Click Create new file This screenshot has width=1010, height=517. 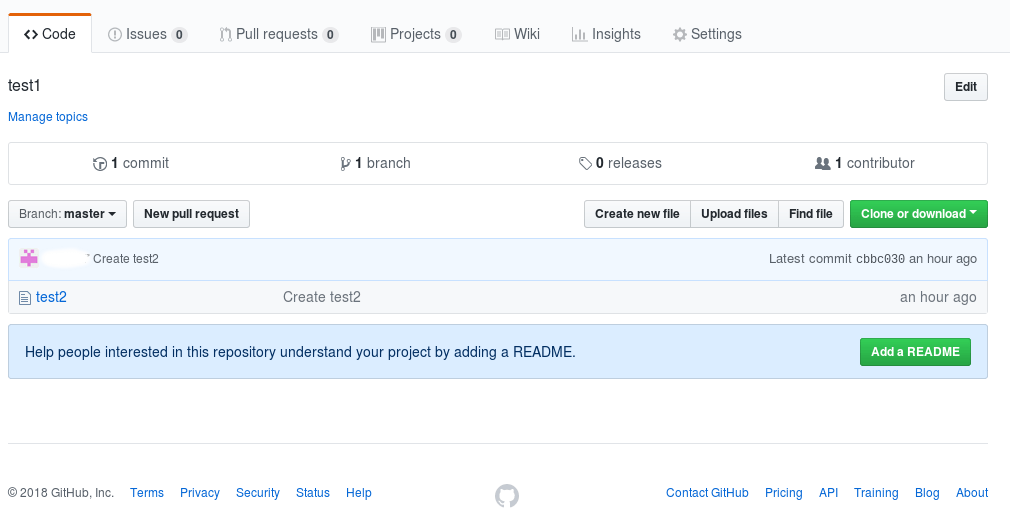637,214
